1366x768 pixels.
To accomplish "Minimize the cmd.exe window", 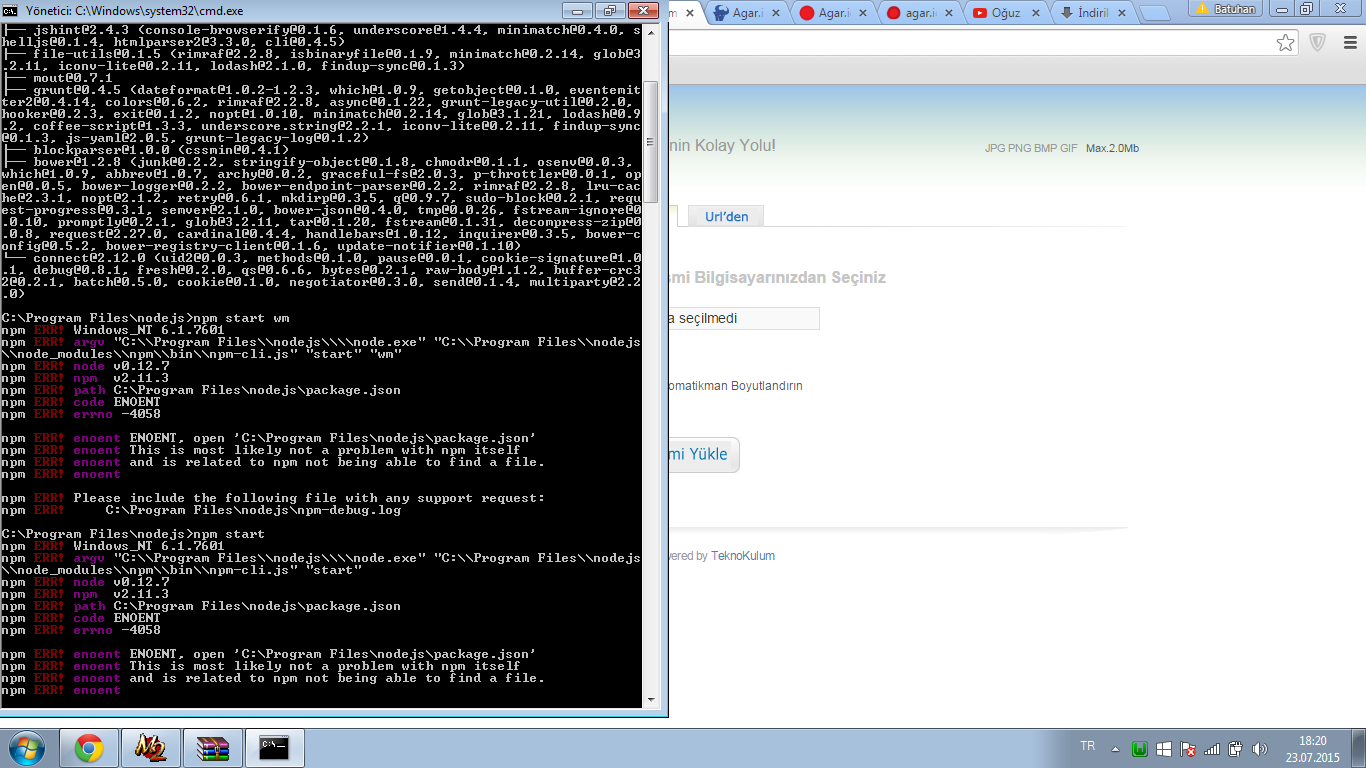I will click(576, 10).
